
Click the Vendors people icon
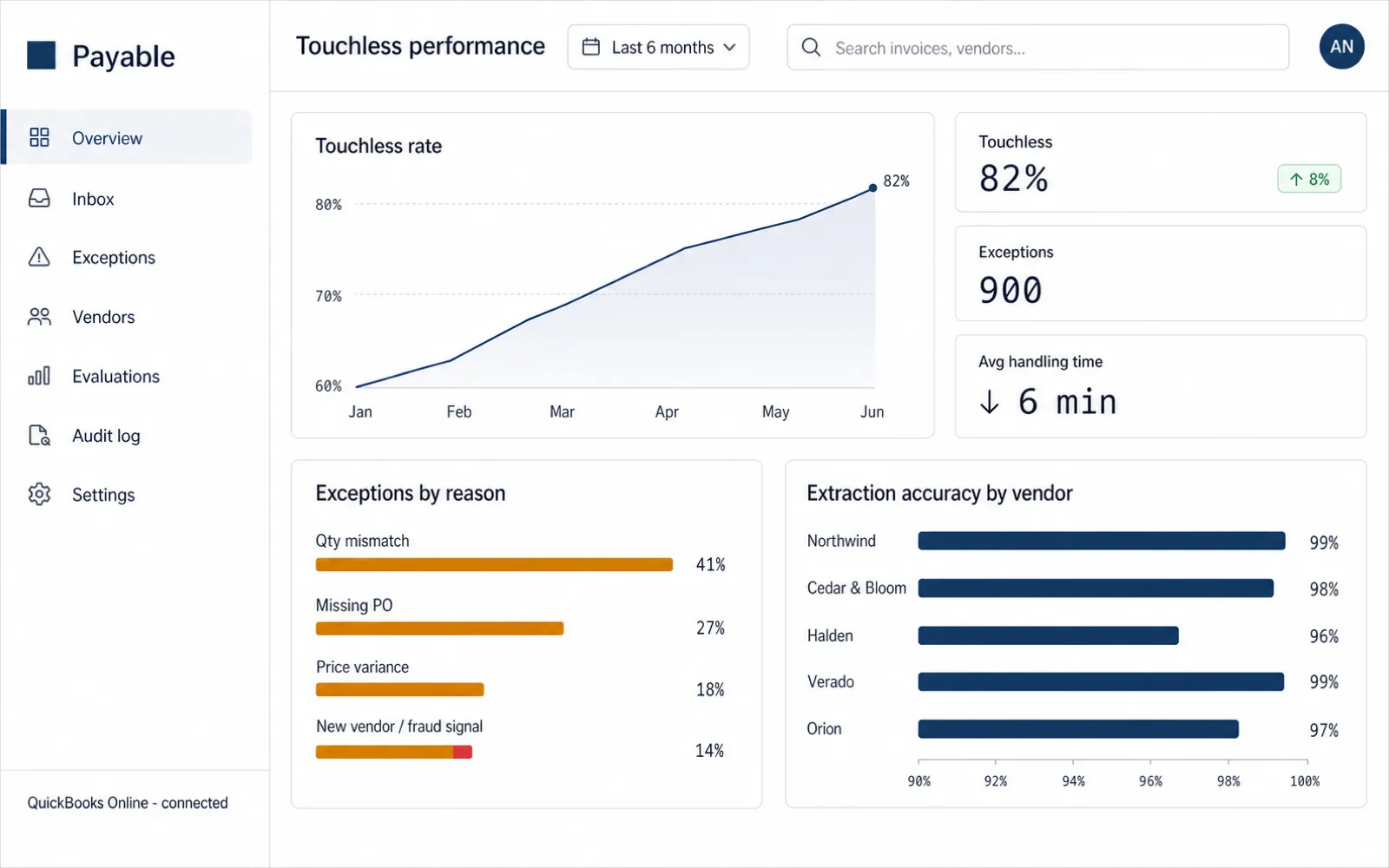click(39, 317)
